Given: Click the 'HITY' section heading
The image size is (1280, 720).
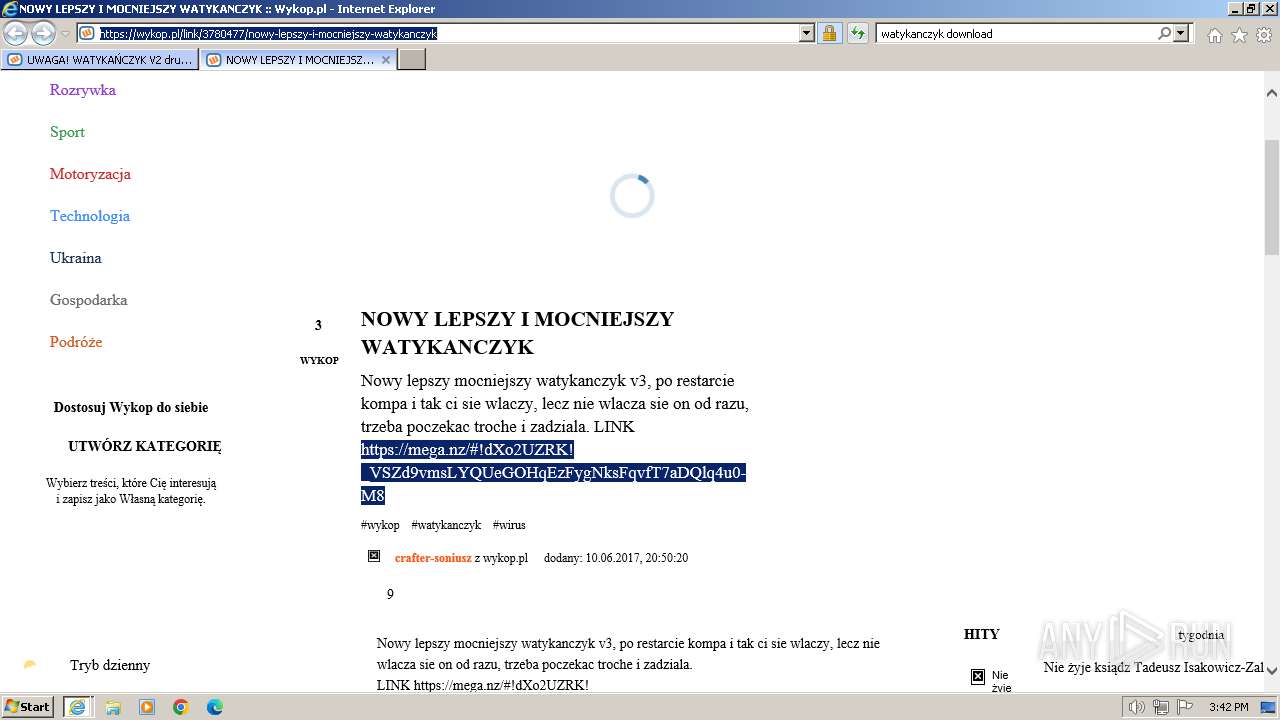Looking at the screenshot, I should click(981, 634).
